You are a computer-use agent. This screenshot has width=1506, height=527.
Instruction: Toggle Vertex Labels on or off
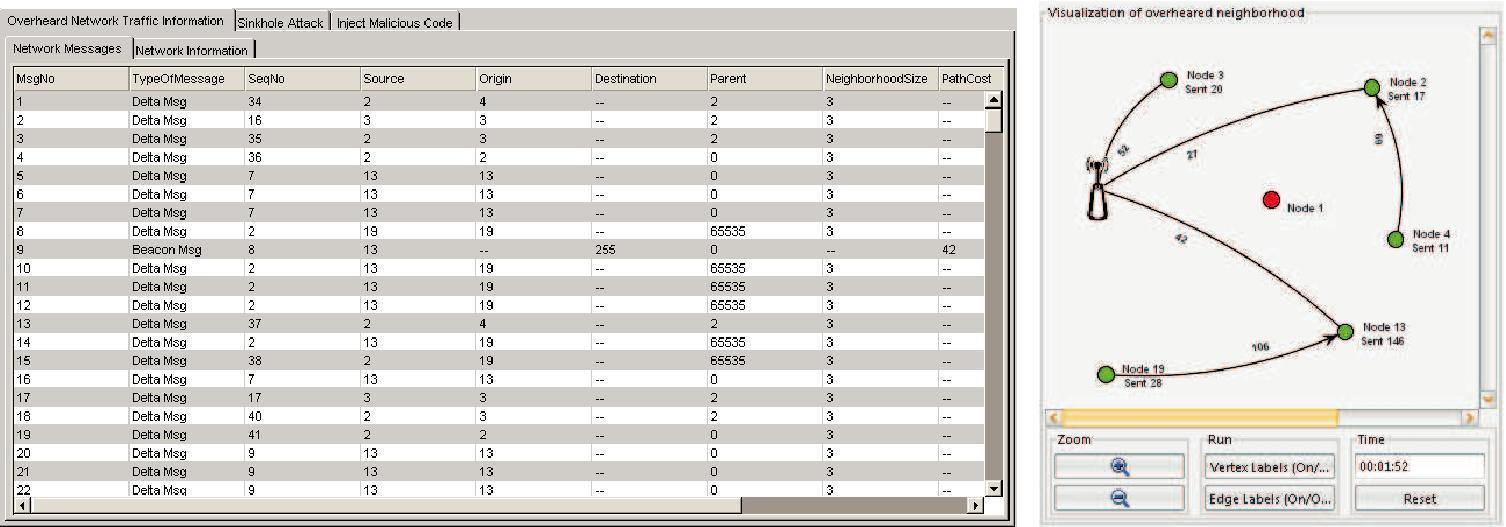1270,467
